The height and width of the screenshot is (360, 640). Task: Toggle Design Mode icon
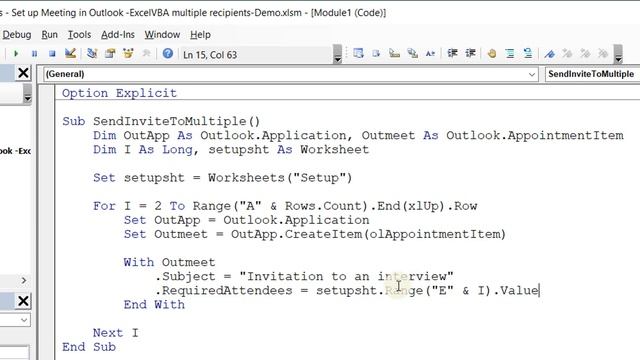(x=70, y=53)
